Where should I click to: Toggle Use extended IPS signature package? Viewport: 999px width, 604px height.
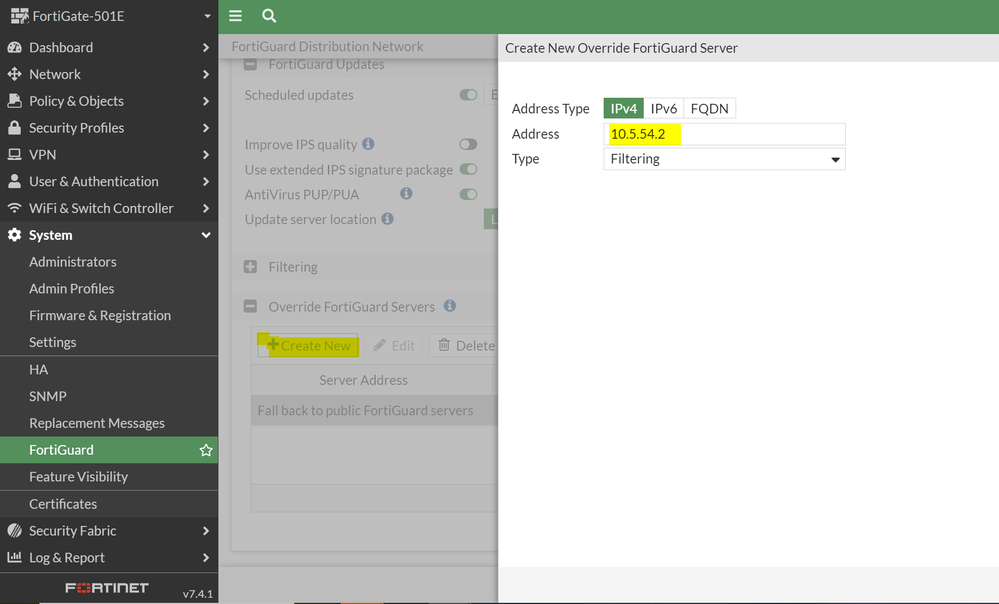tap(468, 170)
